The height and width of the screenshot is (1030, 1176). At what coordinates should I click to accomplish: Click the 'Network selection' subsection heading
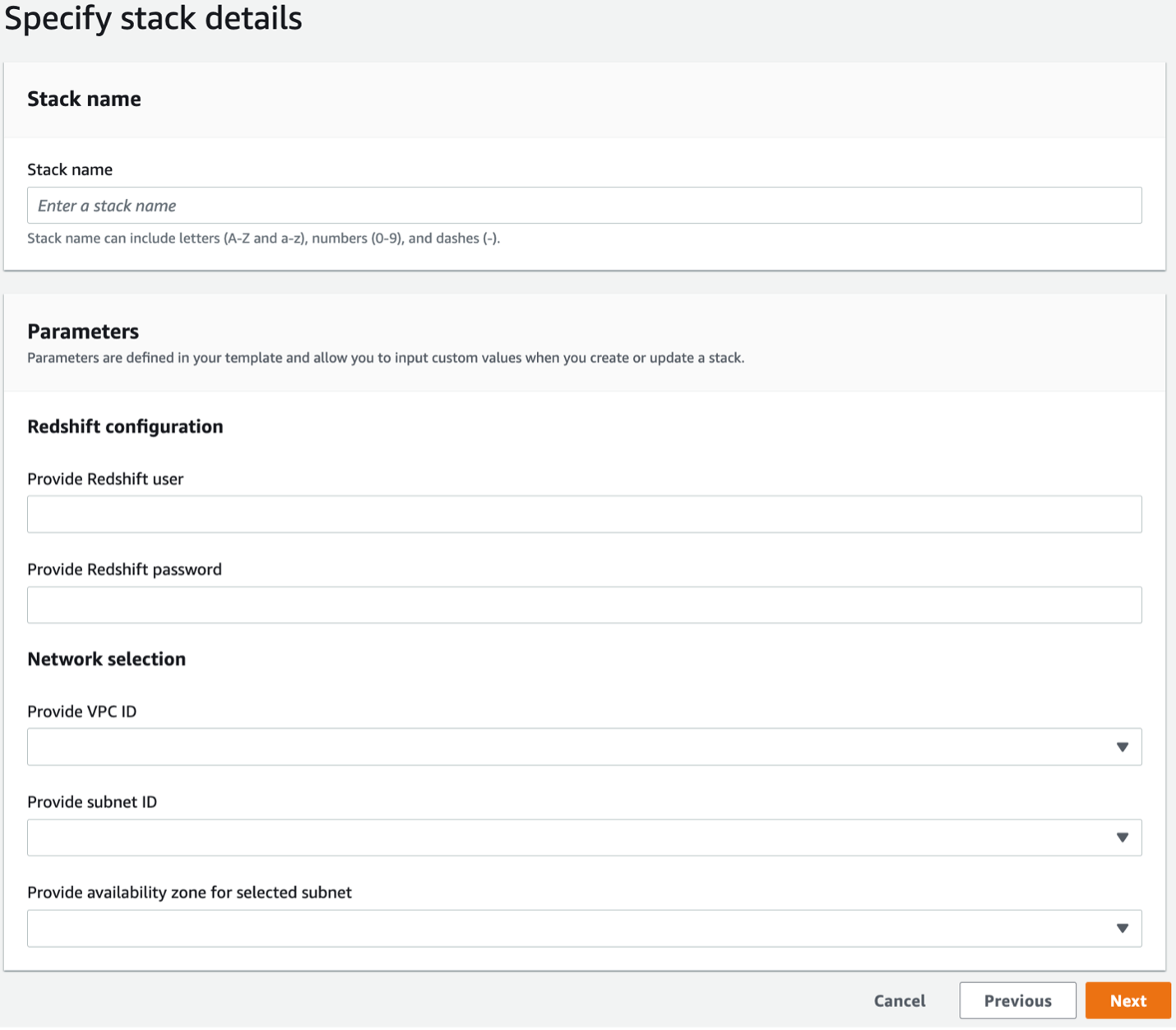point(106,659)
